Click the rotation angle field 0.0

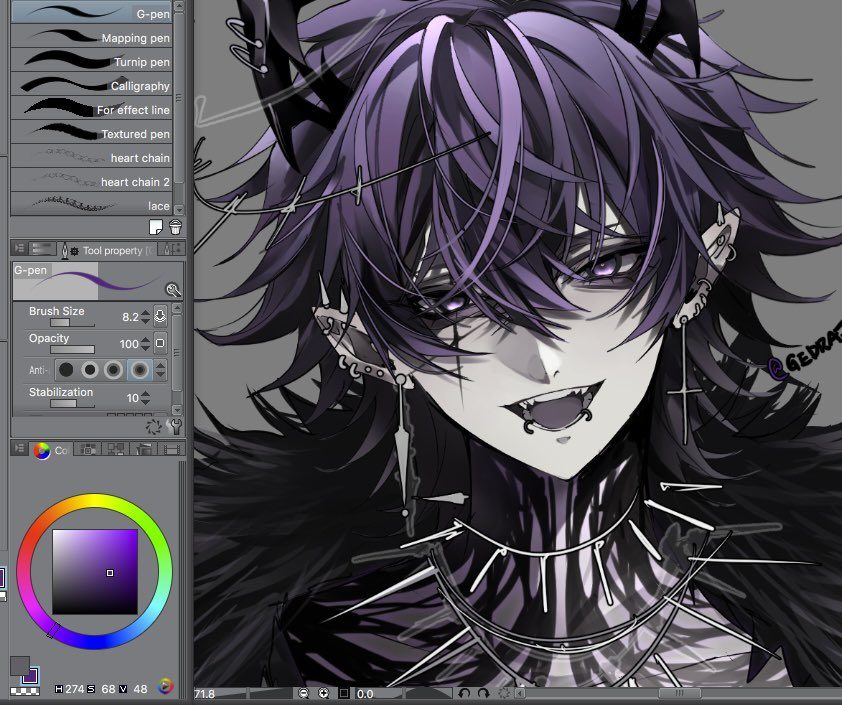click(365, 694)
